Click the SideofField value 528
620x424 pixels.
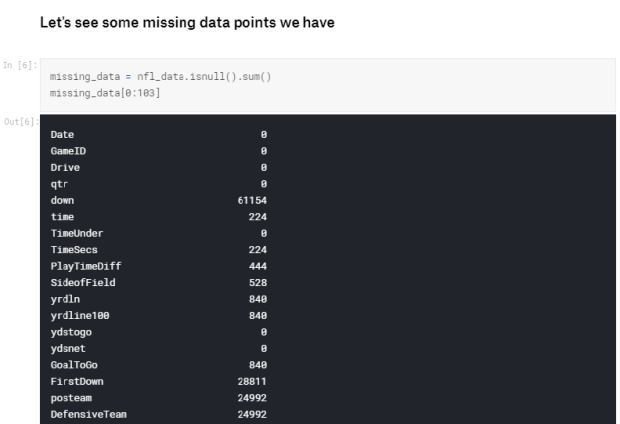point(258,283)
